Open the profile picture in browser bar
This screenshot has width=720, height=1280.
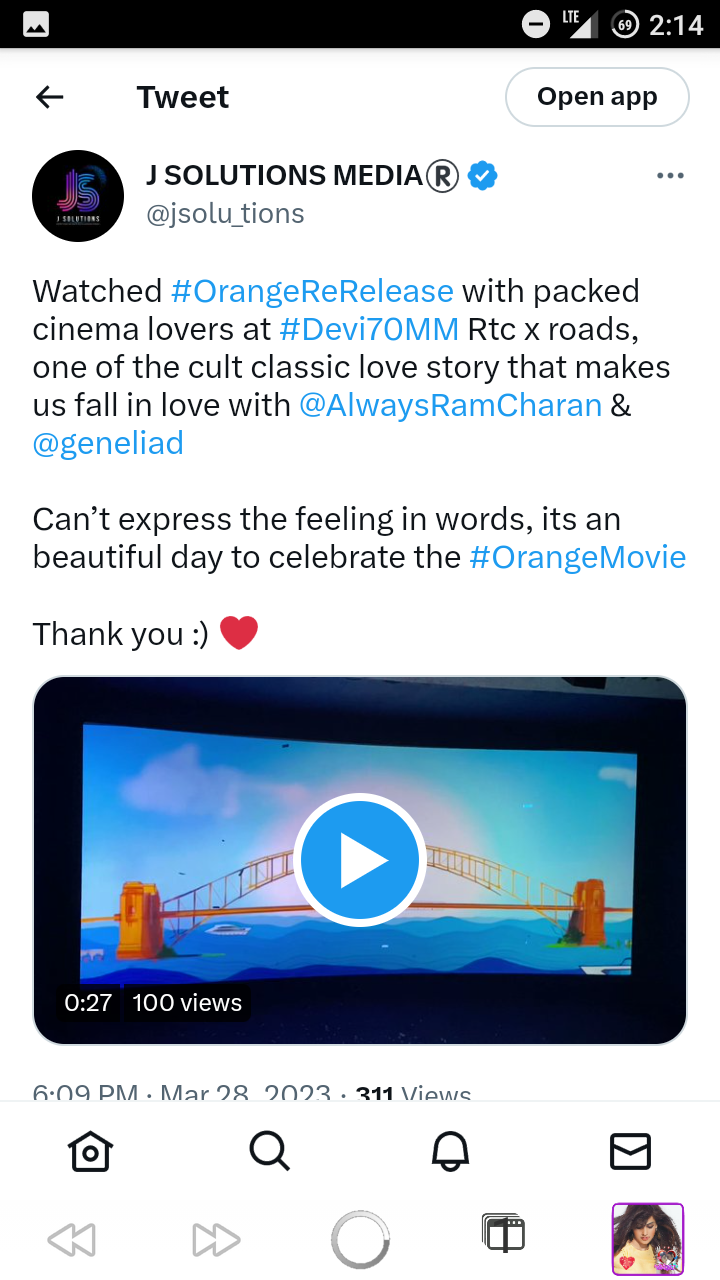click(x=648, y=1240)
